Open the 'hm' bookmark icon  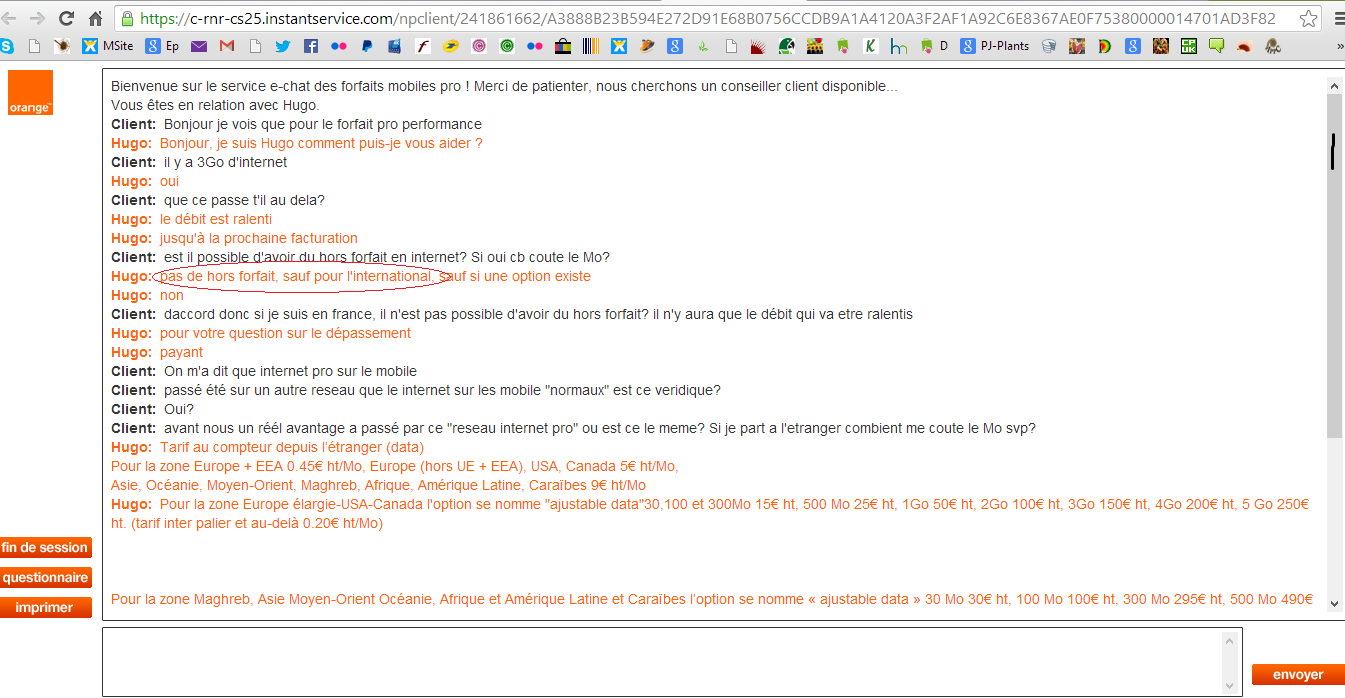pyautogui.click(x=899, y=46)
